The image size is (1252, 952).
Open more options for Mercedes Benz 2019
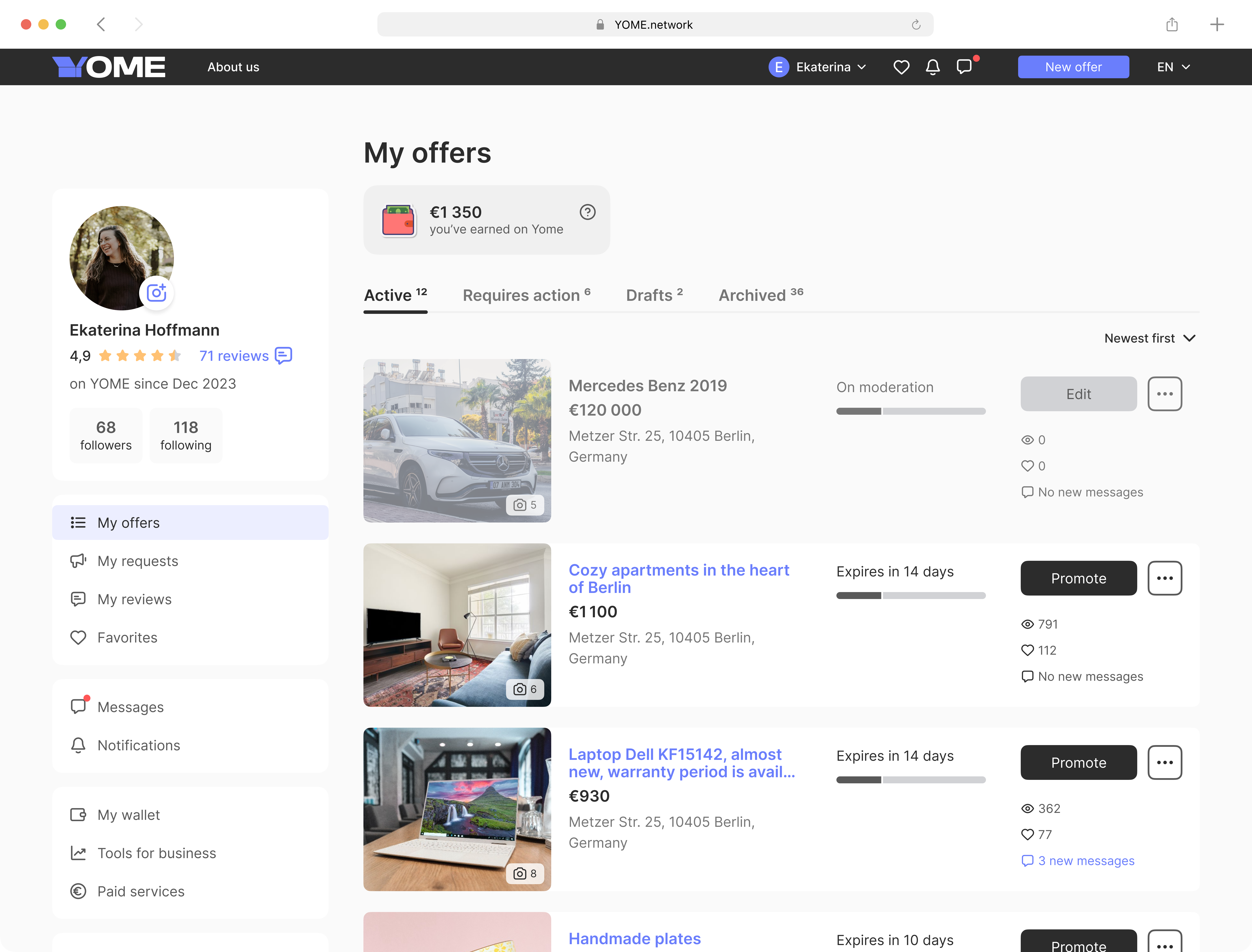[1165, 394]
